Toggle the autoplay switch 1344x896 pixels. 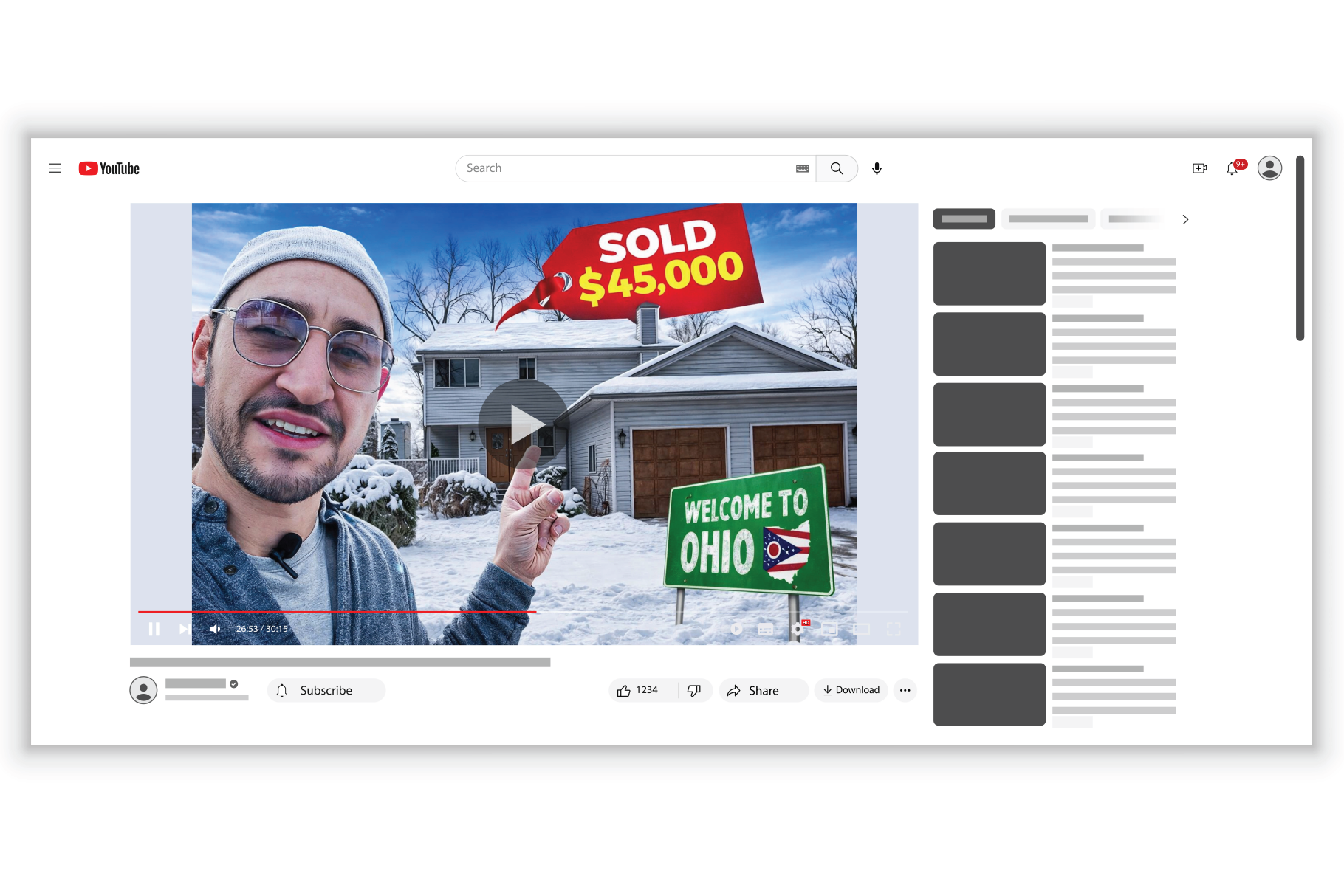[x=736, y=629]
